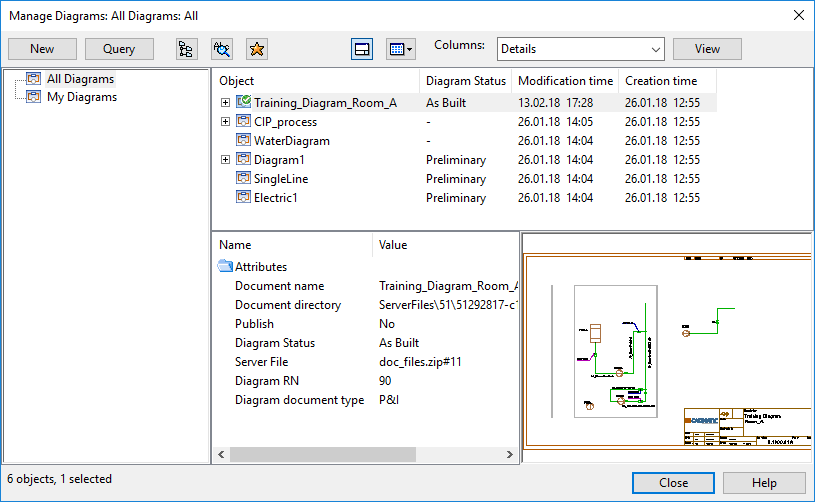
Task: Click the Attributes folder icon
Action: [x=225, y=267]
